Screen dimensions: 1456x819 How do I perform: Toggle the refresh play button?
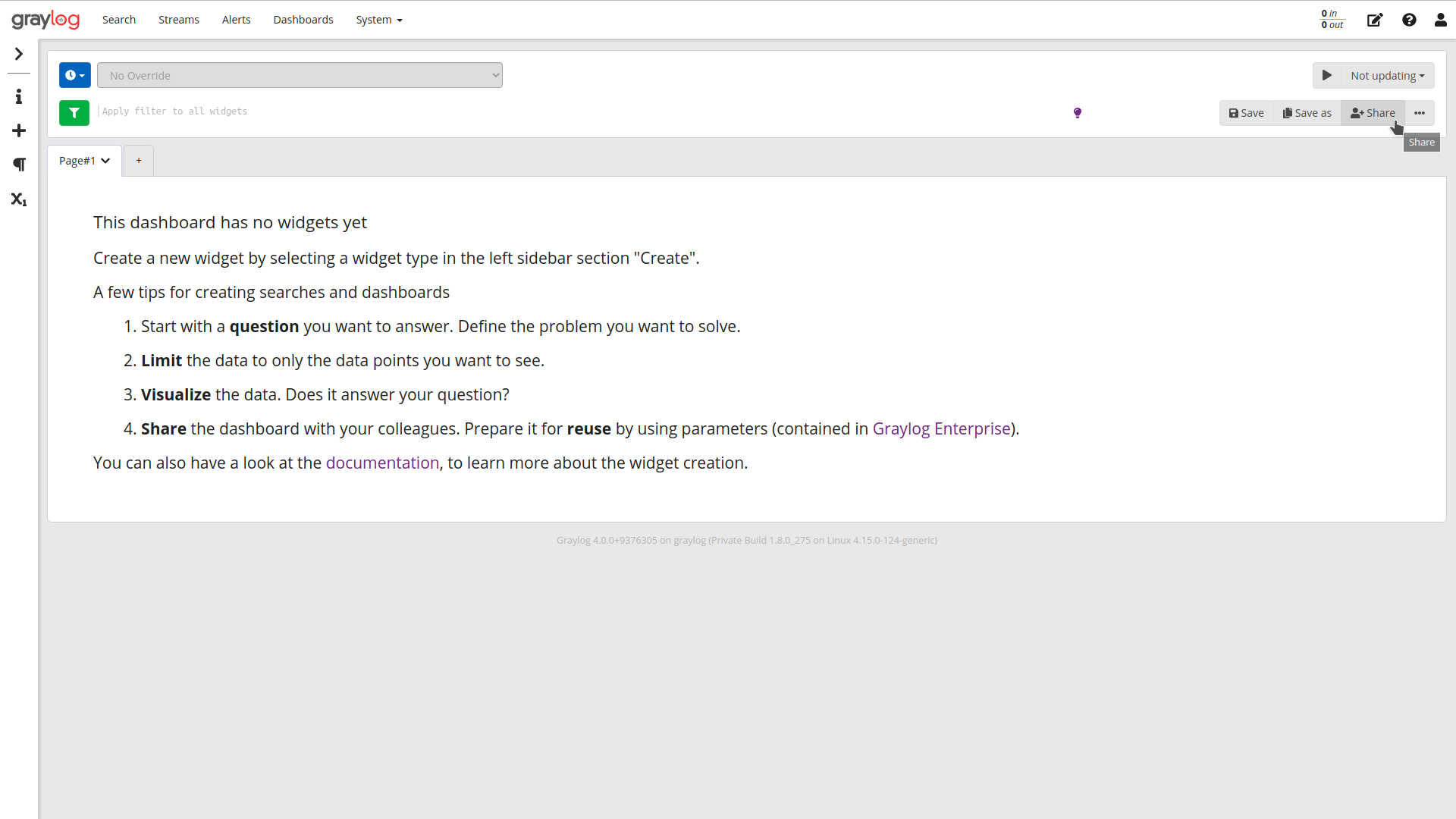[1327, 75]
